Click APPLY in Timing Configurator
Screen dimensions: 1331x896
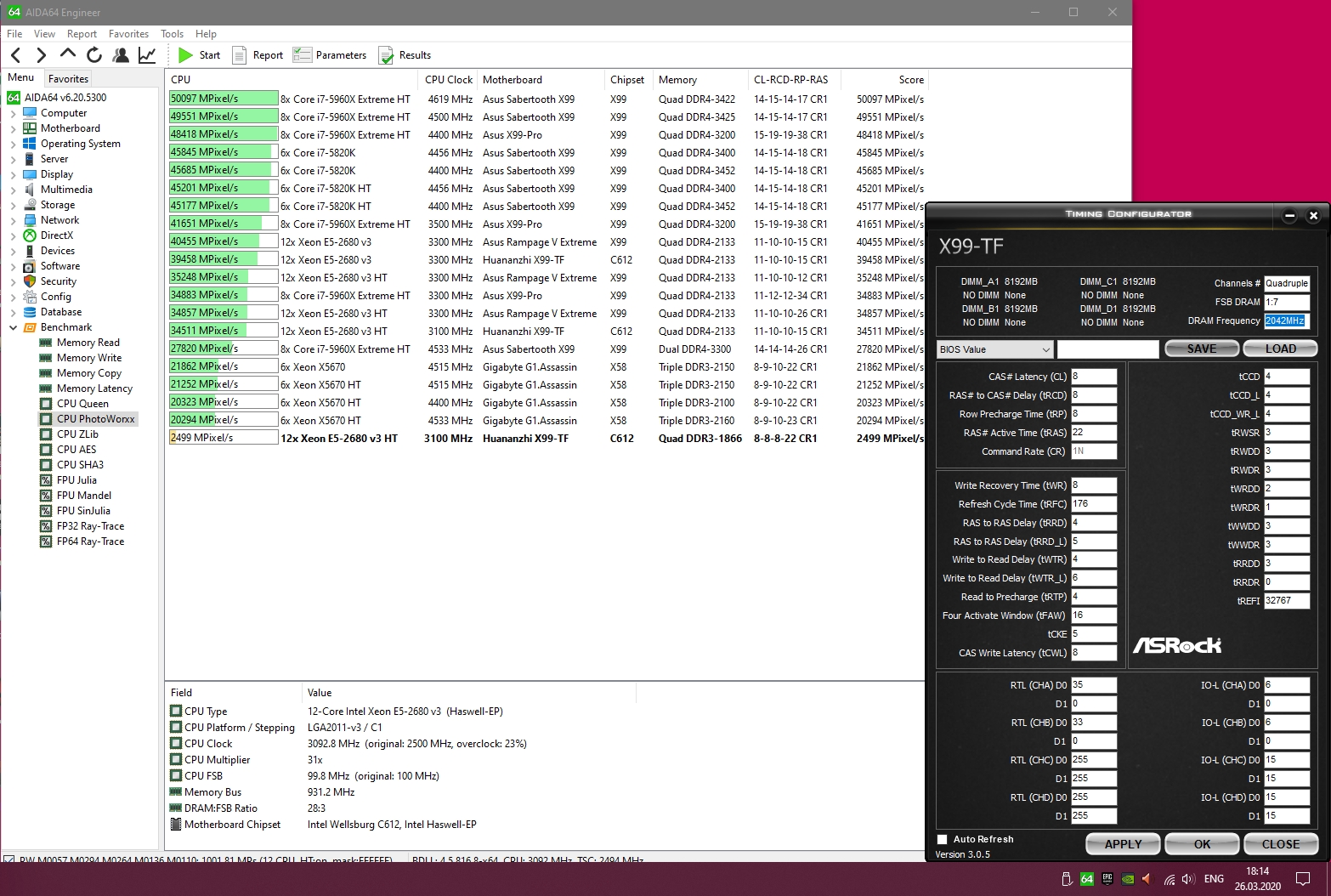click(1123, 844)
